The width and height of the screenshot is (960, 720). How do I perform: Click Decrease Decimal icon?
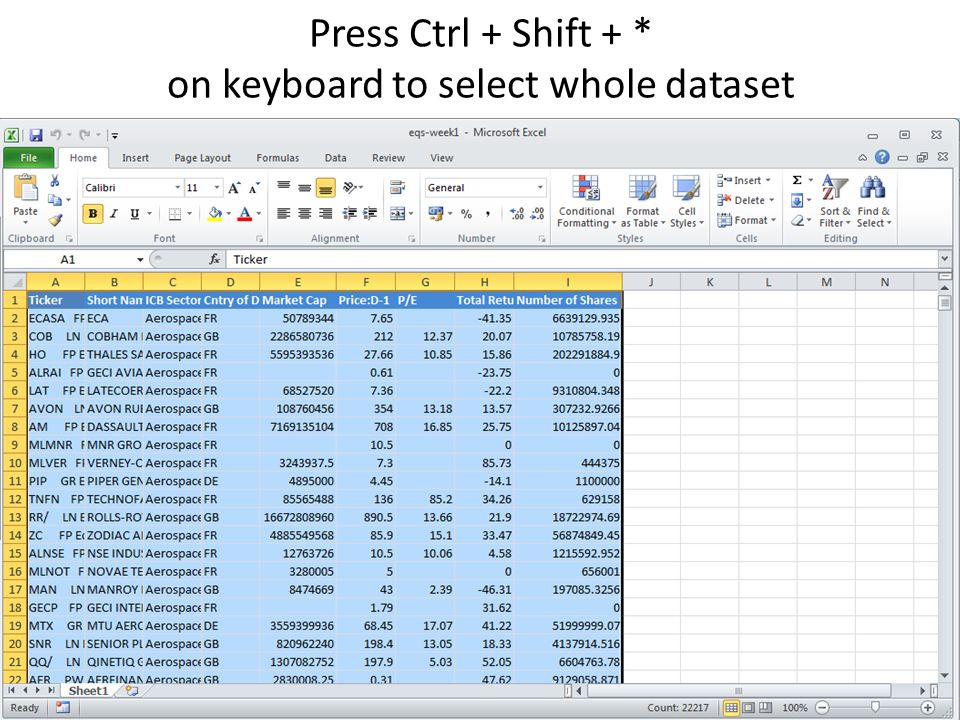click(538, 214)
